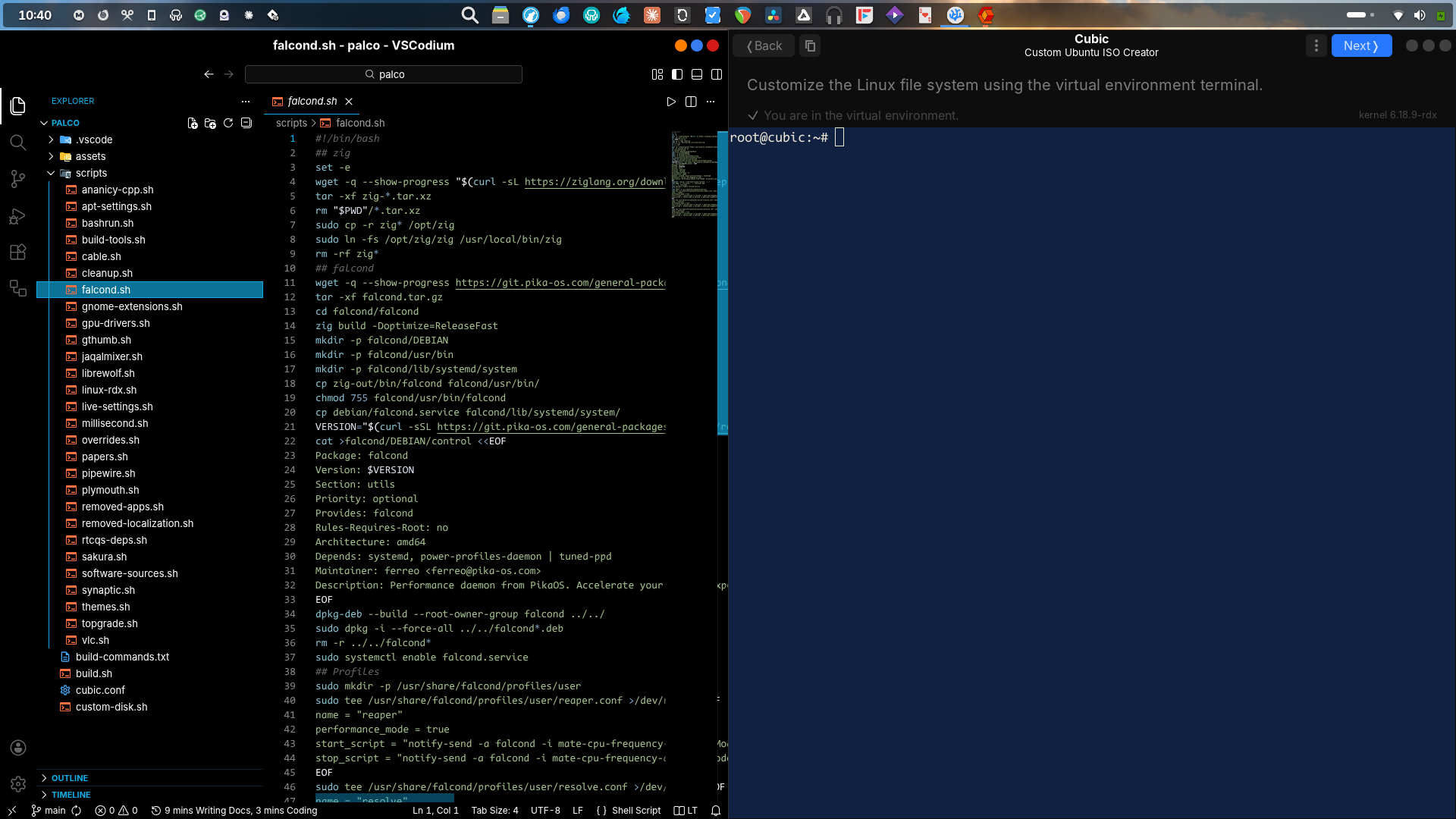Viewport: 1456px width, 819px height.
Task: Click the copy icon in Cubic header
Action: (x=810, y=46)
